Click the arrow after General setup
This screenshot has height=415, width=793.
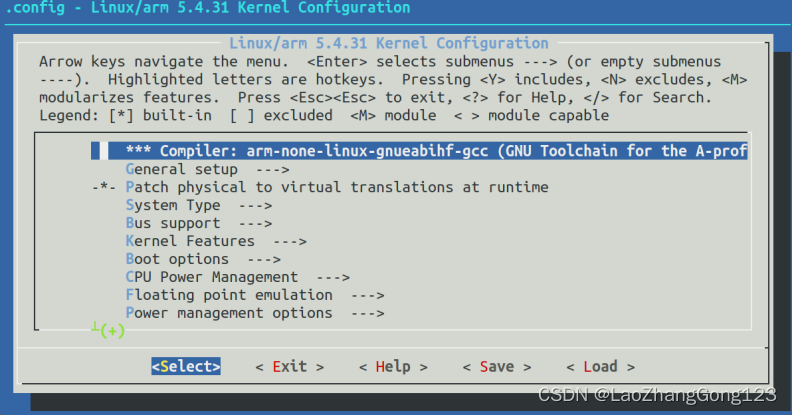(273, 170)
